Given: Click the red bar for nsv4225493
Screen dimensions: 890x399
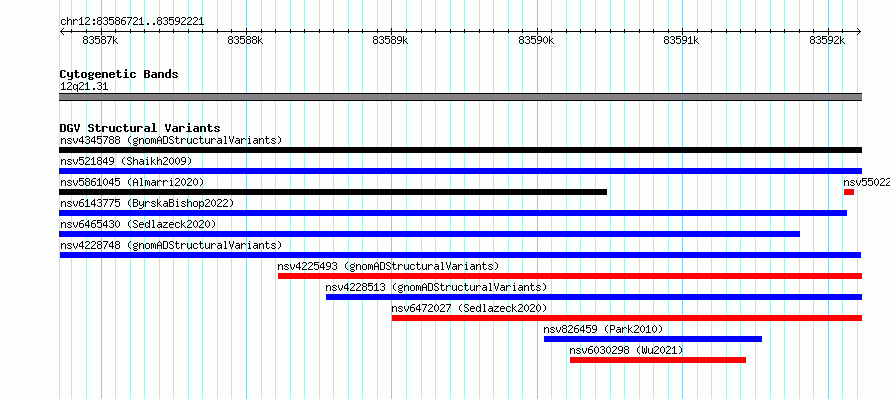Looking at the screenshot, I should (x=570, y=276).
